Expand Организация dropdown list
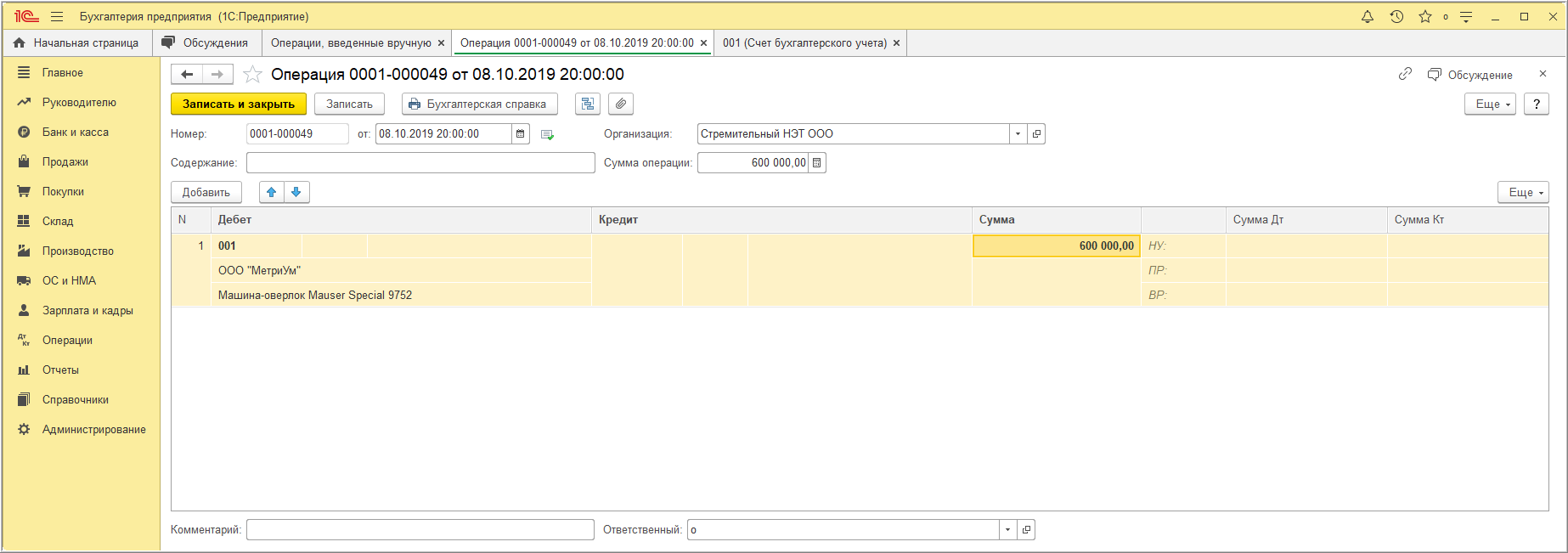1568x553 pixels. [1018, 133]
